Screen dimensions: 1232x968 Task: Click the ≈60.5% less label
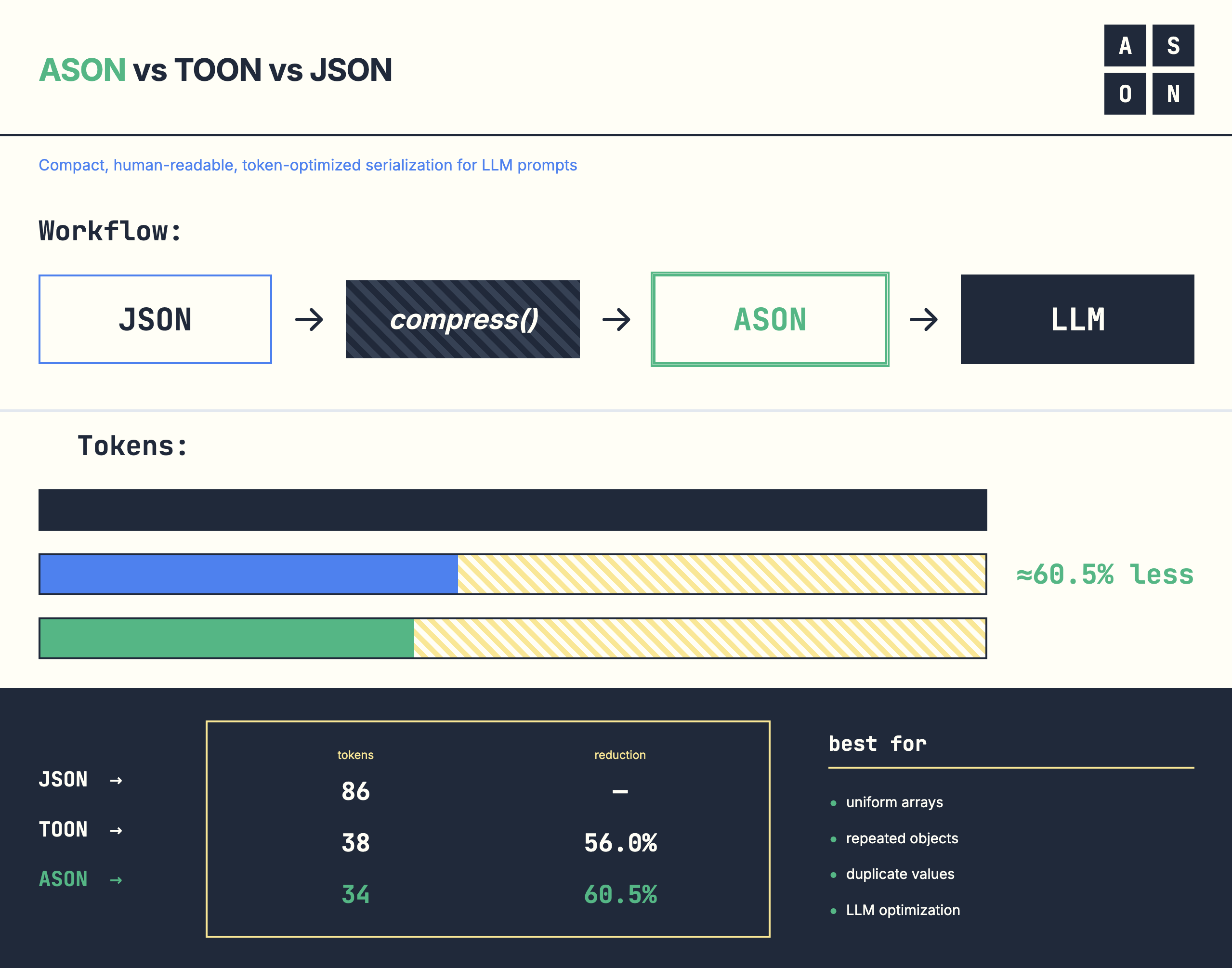point(1104,574)
